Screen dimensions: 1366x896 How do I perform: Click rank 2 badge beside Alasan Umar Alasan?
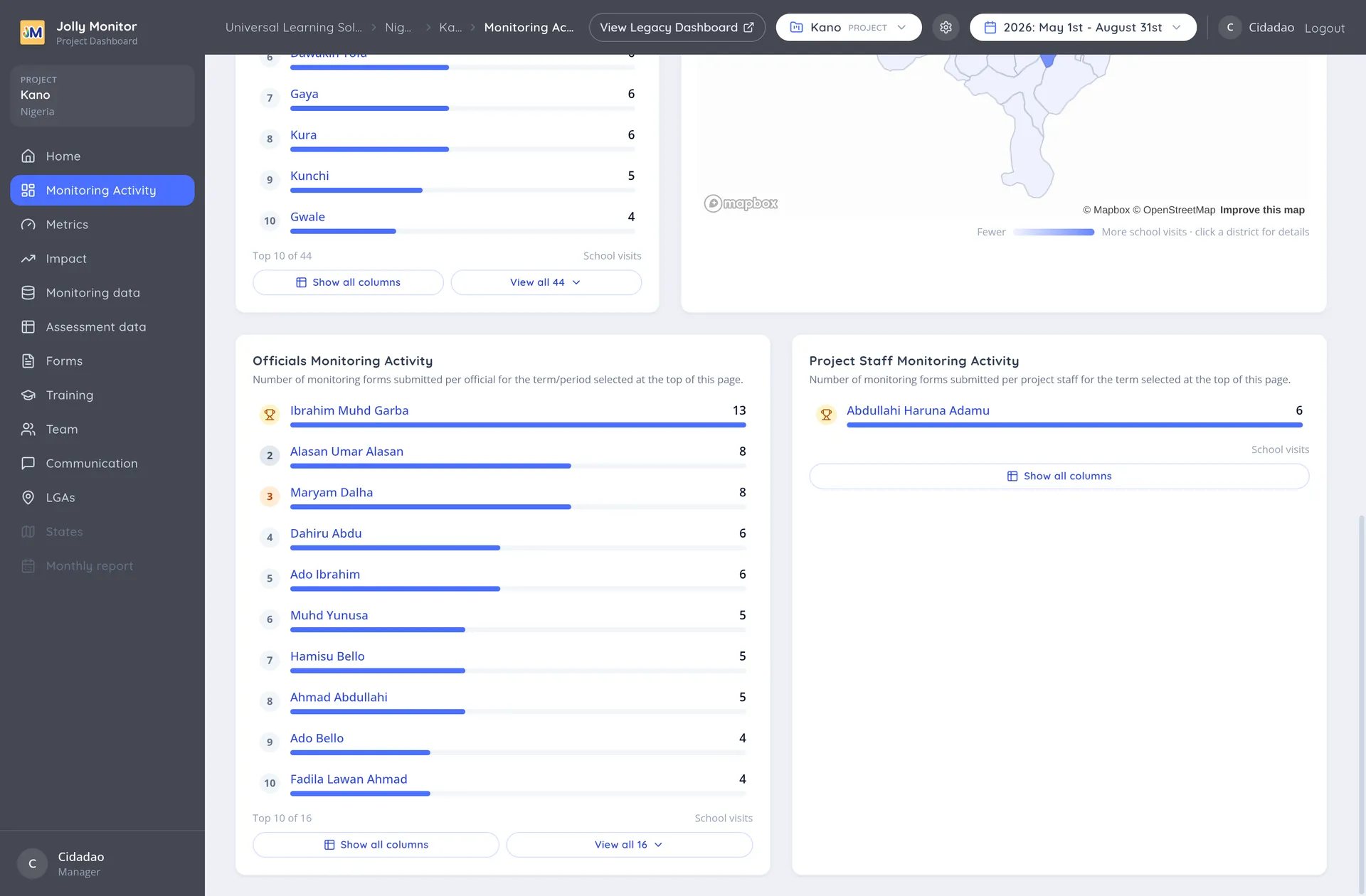click(x=270, y=455)
